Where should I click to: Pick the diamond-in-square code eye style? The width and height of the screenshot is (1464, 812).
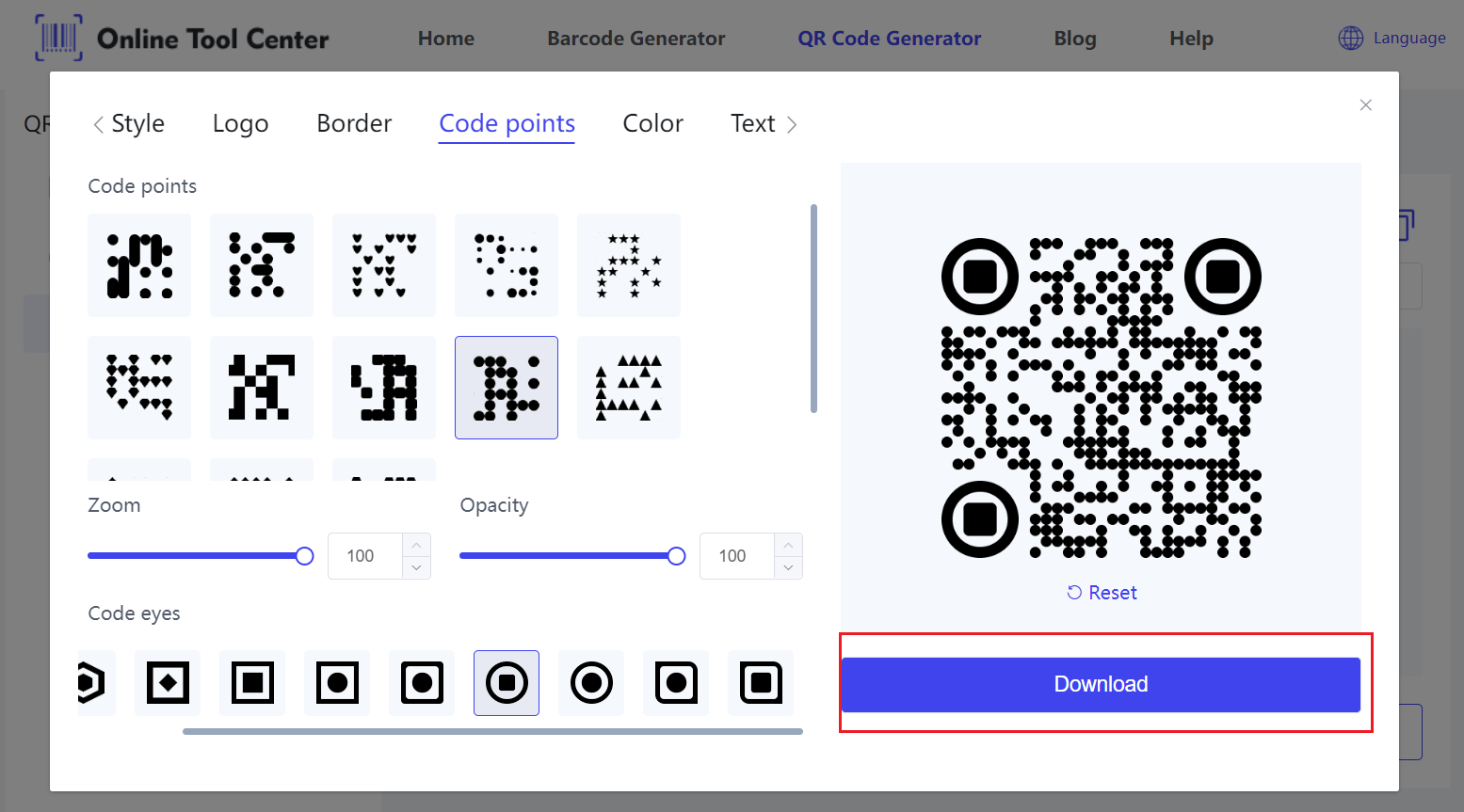(168, 683)
